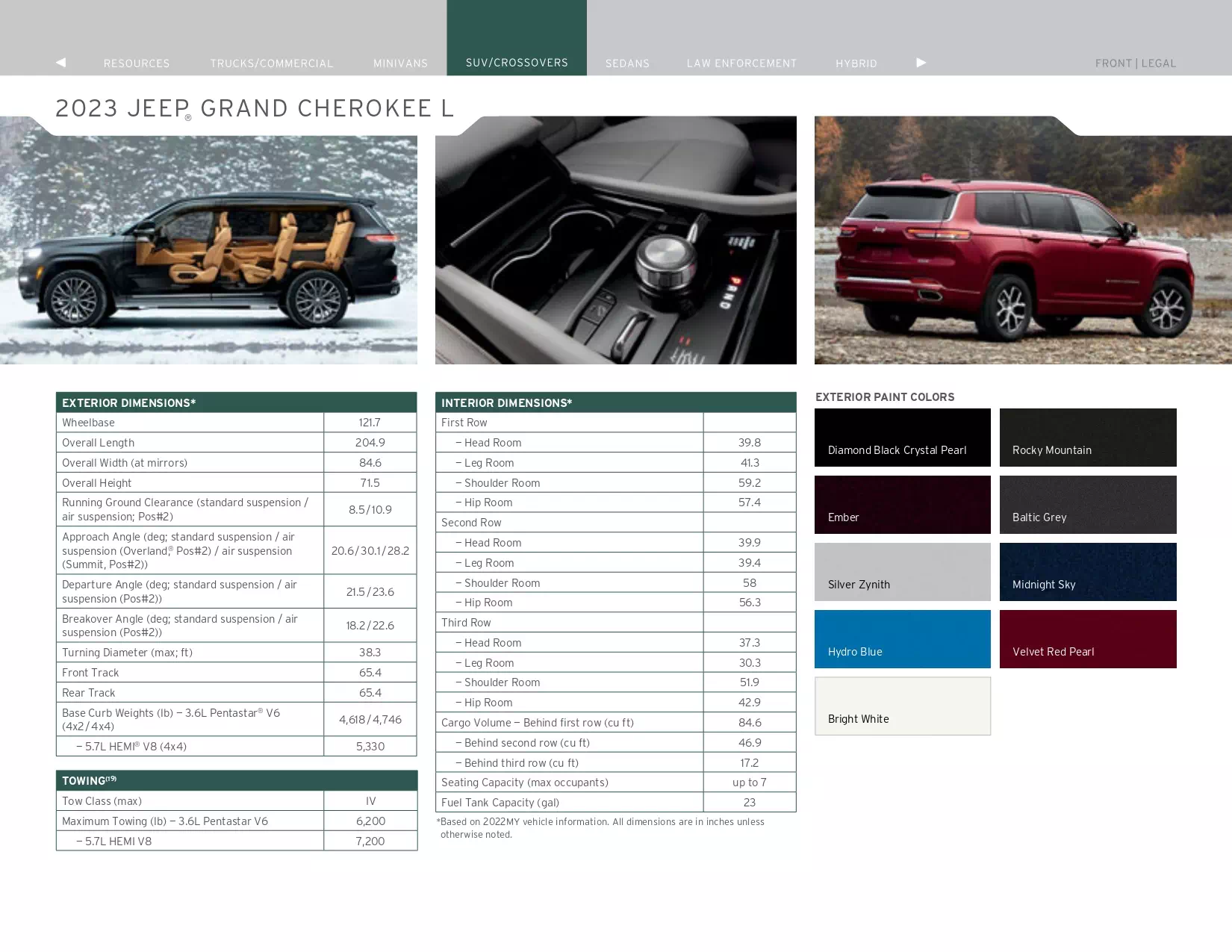Open the cutaway interior side-view photo
The image size is (1232, 952).
tap(208, 240)
